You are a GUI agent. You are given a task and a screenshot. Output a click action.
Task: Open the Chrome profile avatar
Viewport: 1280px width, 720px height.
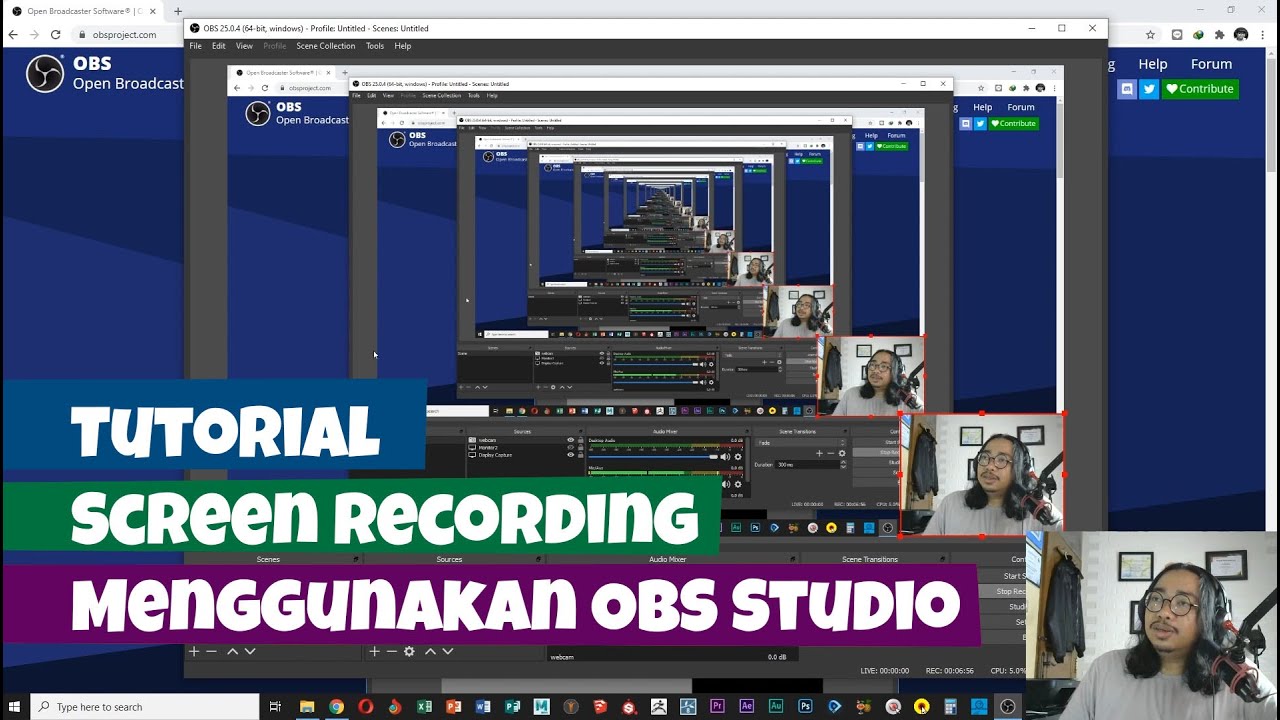(x=1241, y=34)
